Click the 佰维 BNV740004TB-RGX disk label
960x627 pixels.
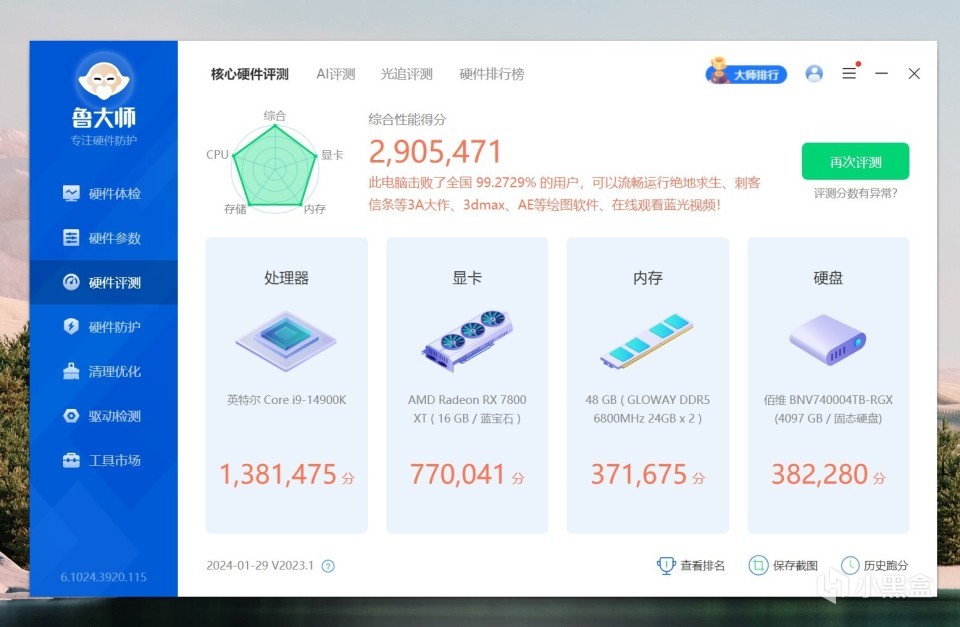[828, 409]
